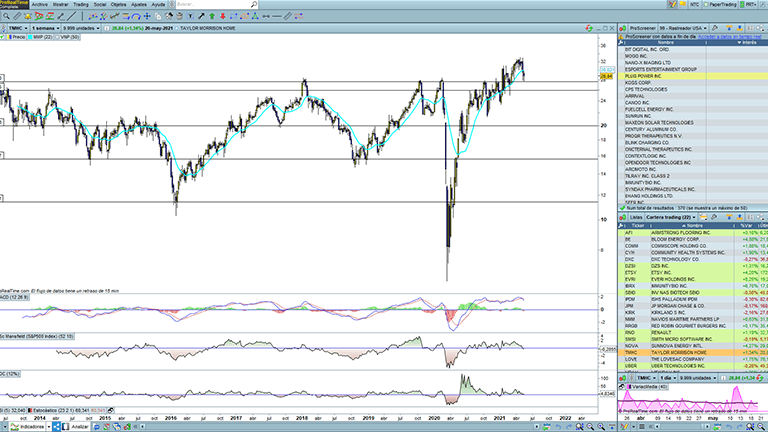The image size is (768, 432).
Task: Toggle PaperTrading mode
Action: coord(720,4)
